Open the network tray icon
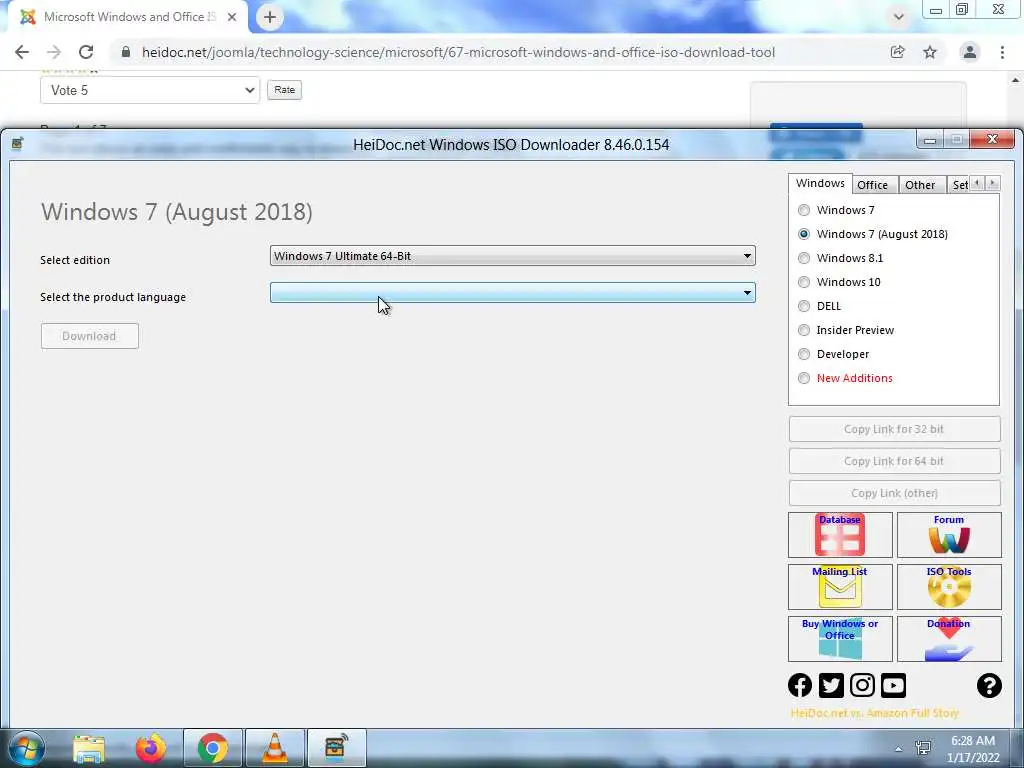The width and height of the screenshot is (1024, 768). pos(923,748)
